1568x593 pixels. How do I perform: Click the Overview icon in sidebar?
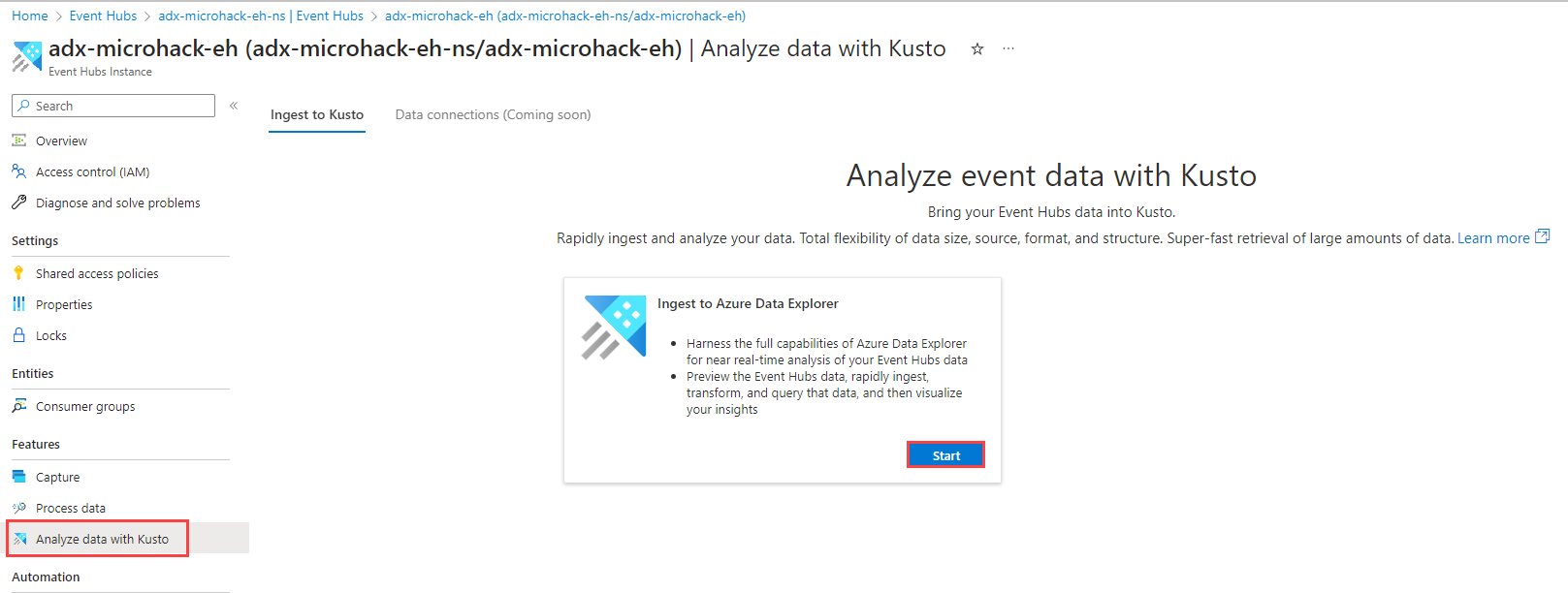[x=18, y=140]
